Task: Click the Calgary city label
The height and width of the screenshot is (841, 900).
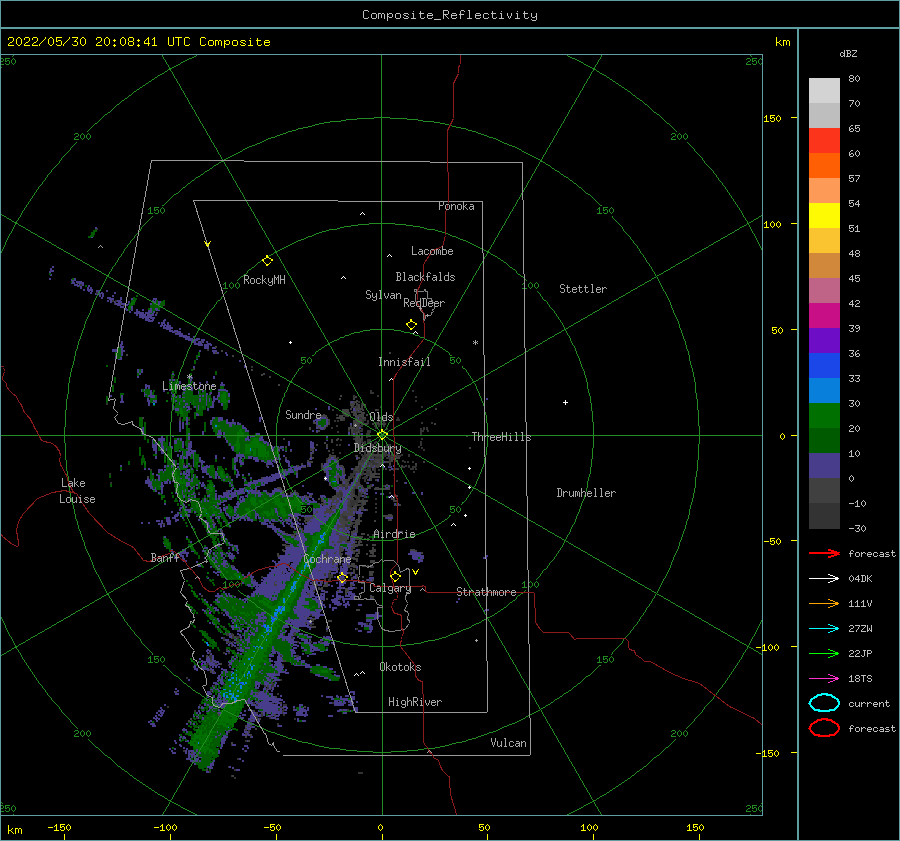Action: tap(390, 588)
